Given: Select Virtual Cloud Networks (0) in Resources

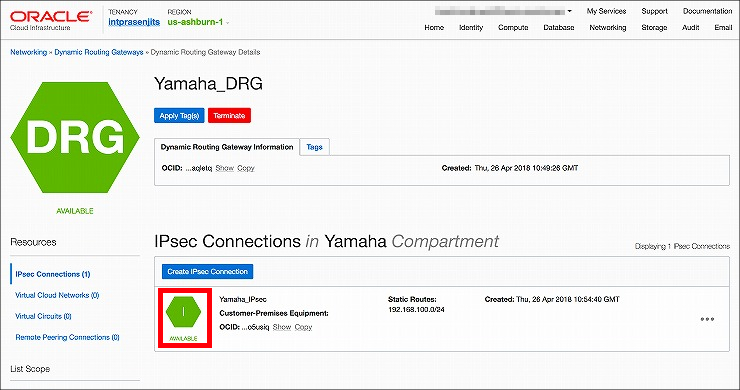Looking at the screenshot, I should 57,295.
